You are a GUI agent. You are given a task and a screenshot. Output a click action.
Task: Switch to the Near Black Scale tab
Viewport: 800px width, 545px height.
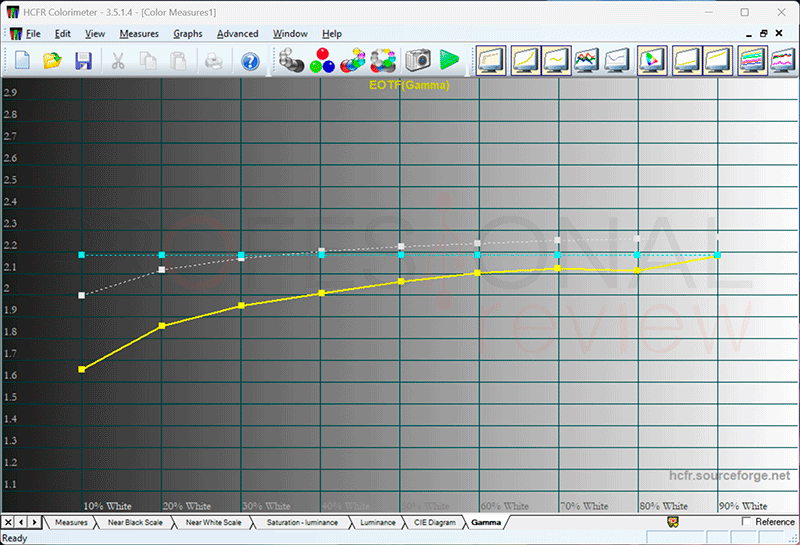pos(135,523)
